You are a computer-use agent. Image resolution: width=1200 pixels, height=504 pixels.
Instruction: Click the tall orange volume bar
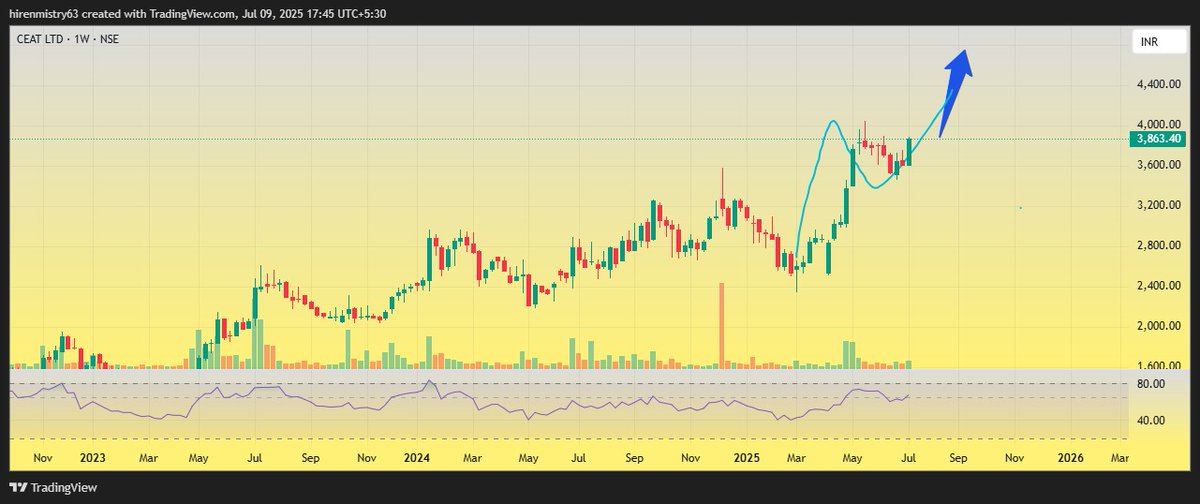pyautogui.click(x=721, y=325)
